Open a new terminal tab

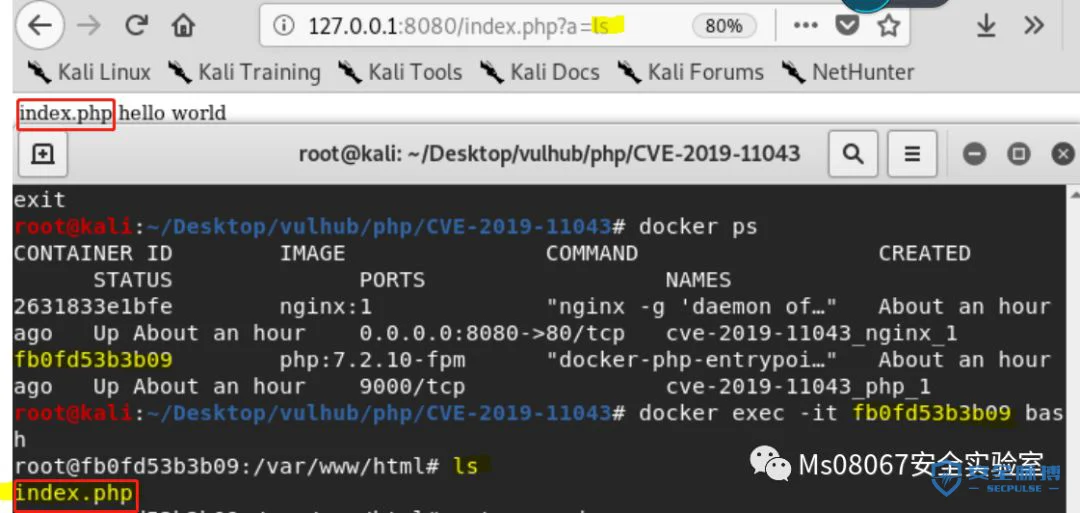pyautogui.click(x=43, y=154)
